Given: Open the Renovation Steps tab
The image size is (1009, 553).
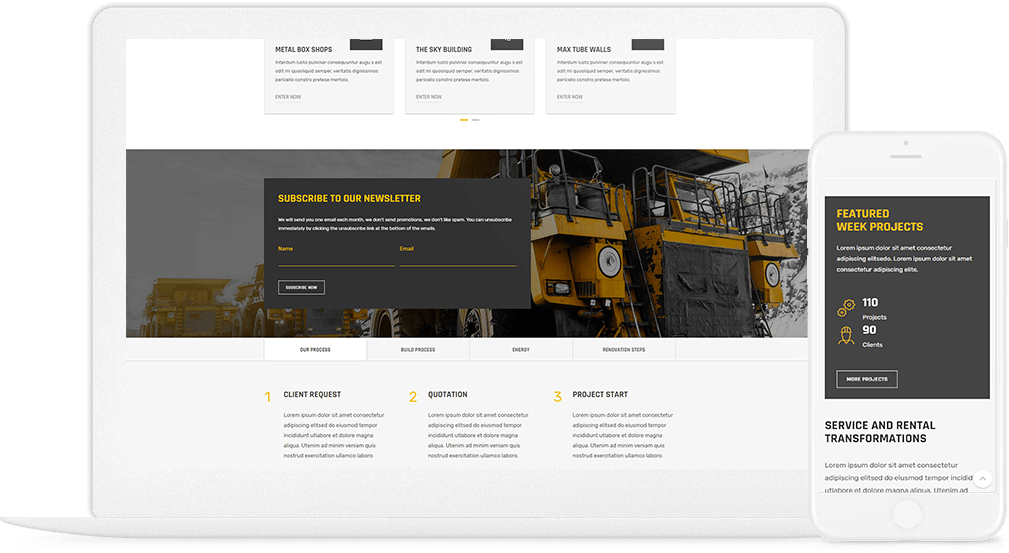Looking at the screenshot, I should (624, 350).
